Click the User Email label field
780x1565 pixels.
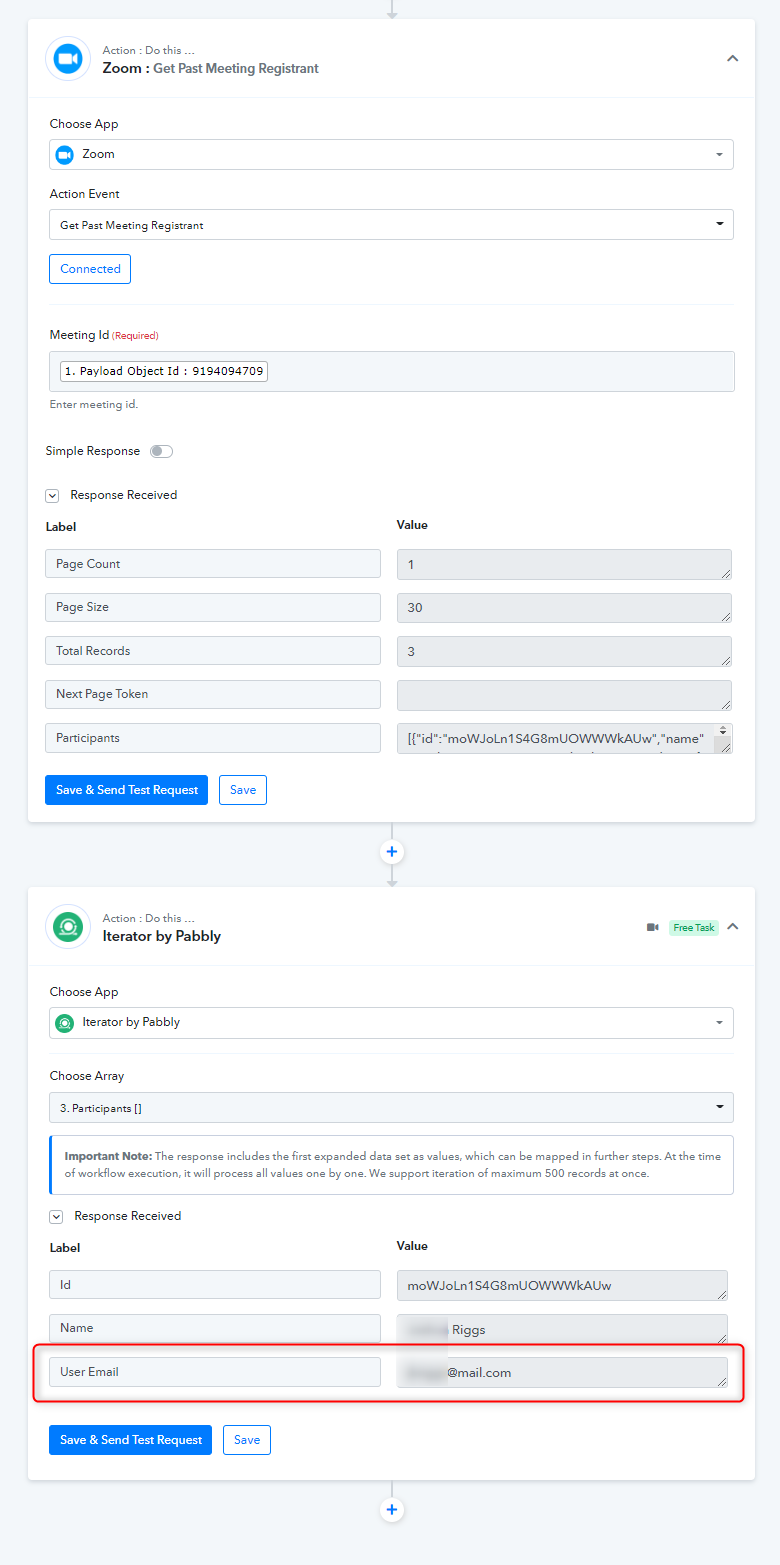(x=215, y=1372)
